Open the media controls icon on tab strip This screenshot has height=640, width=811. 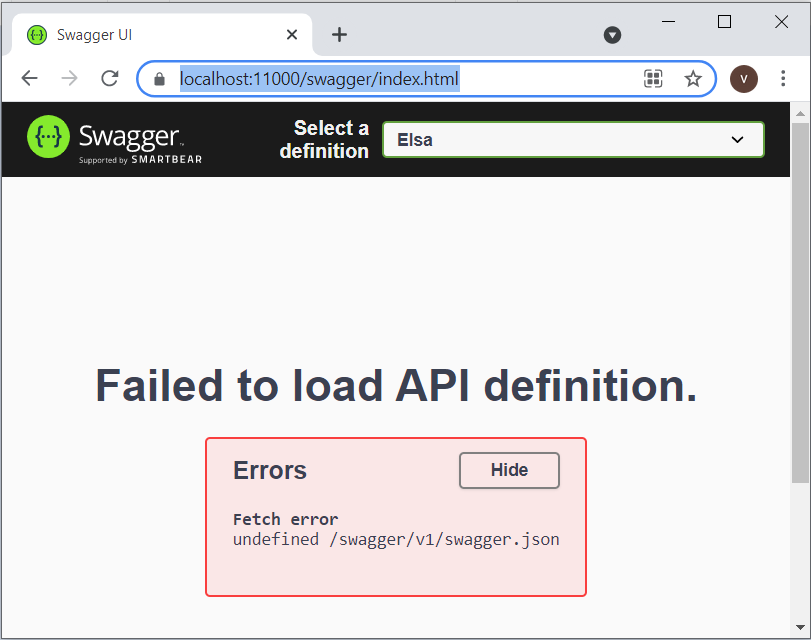coord(612,35)
